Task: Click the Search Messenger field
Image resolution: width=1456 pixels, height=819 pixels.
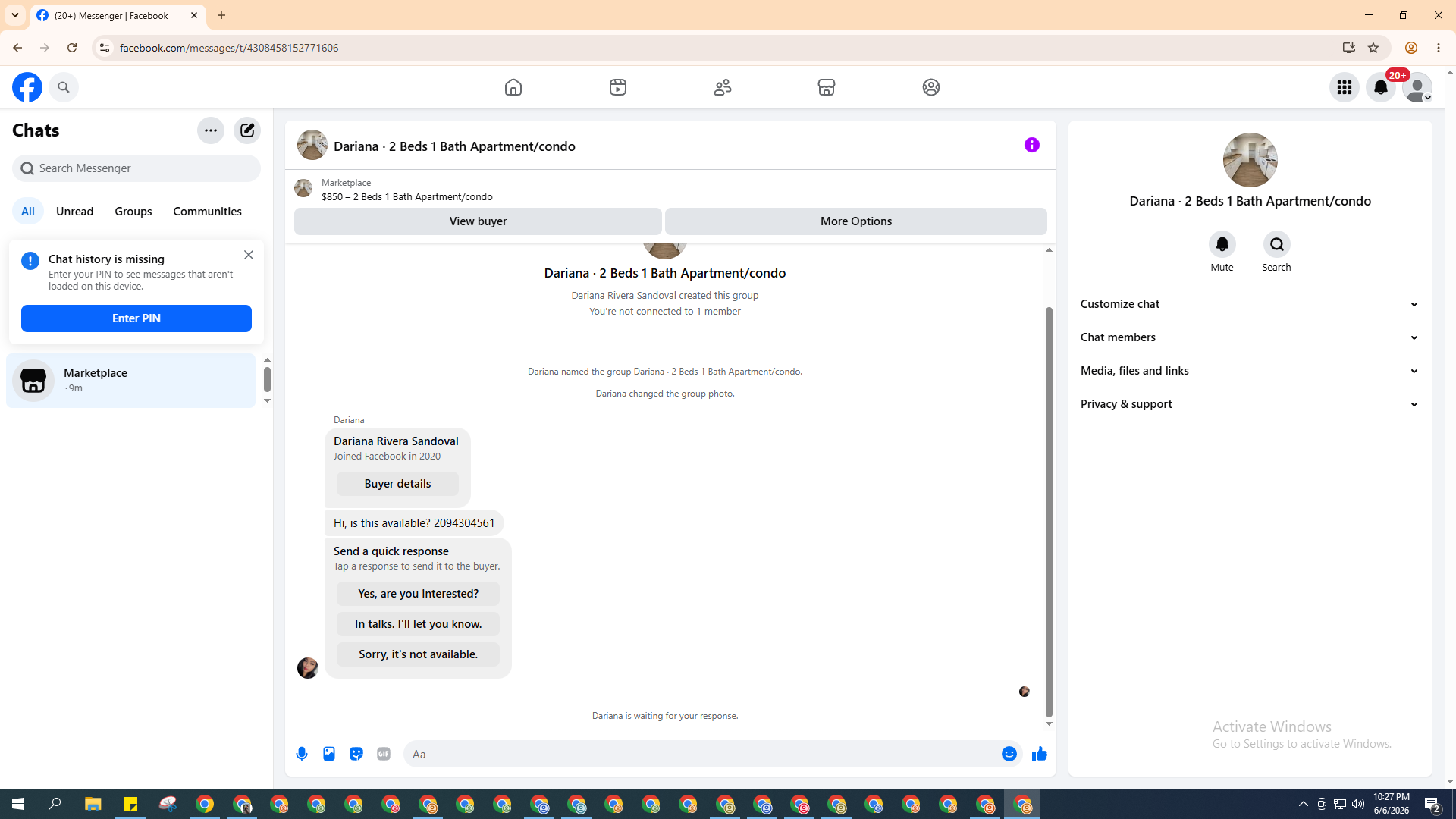Action: tap(136, 168)
